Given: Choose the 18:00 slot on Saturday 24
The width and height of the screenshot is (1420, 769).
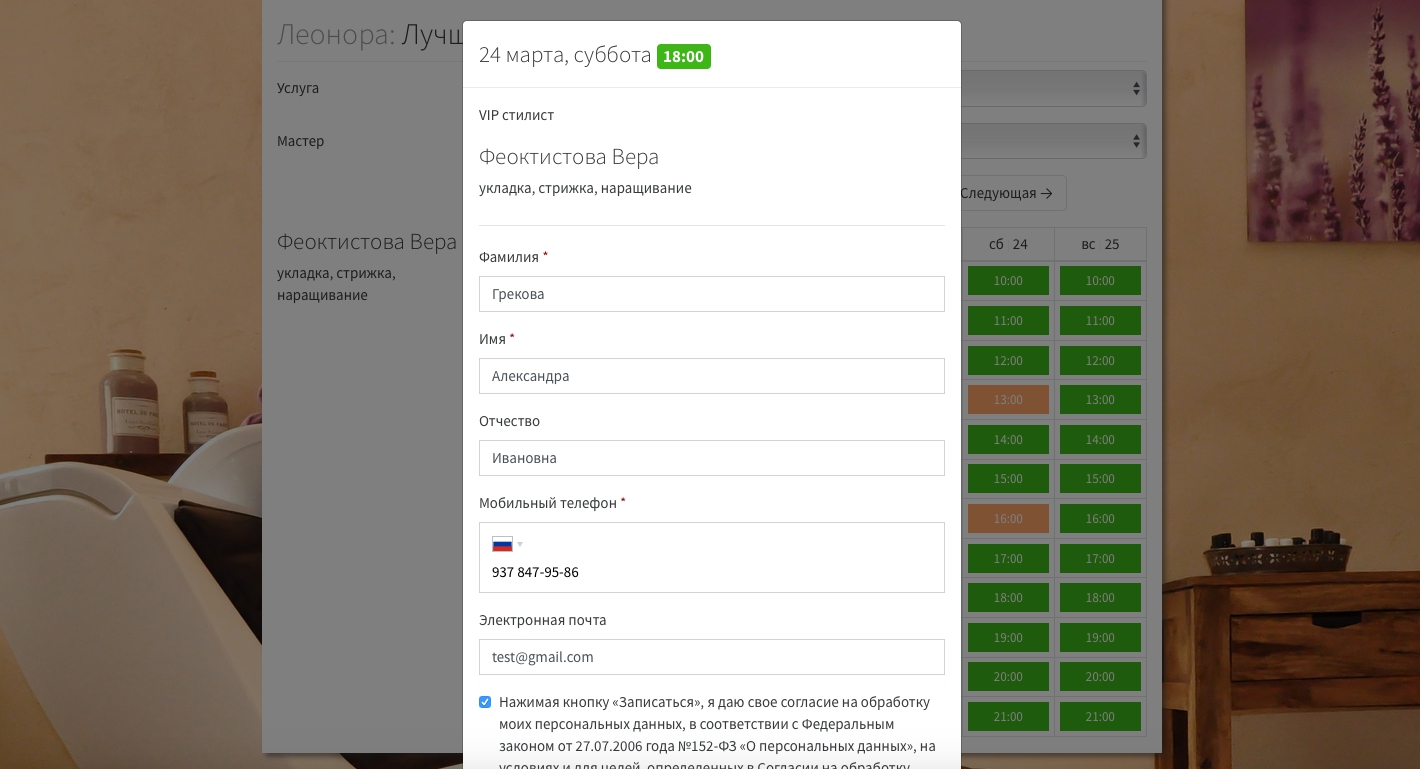Looking at the screenshot, I should 1008,598.
